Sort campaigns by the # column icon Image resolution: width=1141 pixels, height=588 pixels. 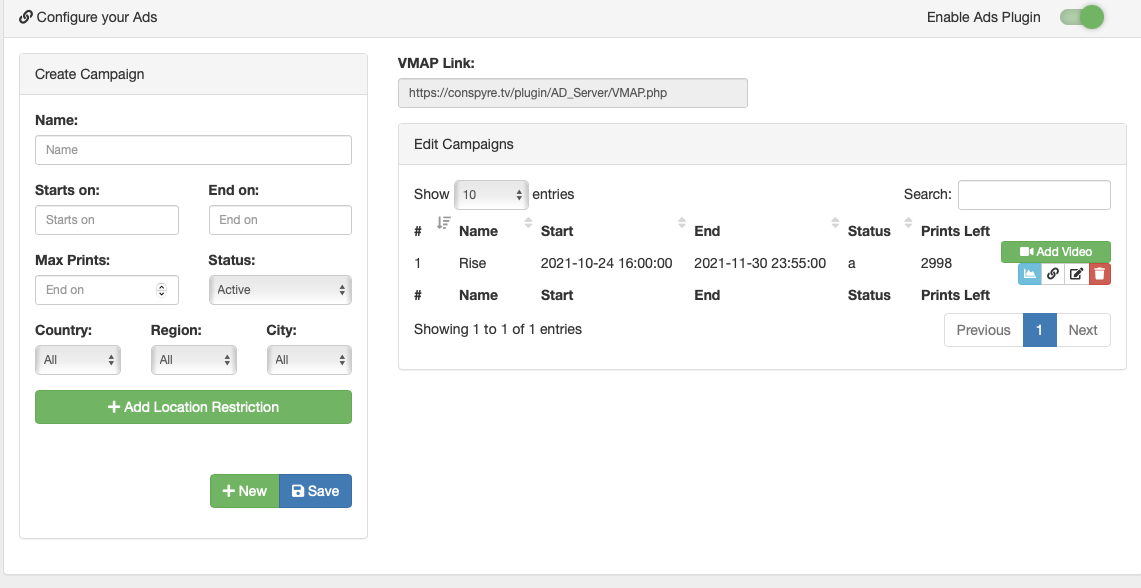pyautogui.click(x=443, y=223)
